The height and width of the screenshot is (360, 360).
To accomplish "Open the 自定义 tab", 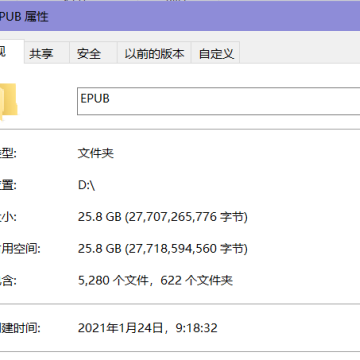I will point(216,53).
